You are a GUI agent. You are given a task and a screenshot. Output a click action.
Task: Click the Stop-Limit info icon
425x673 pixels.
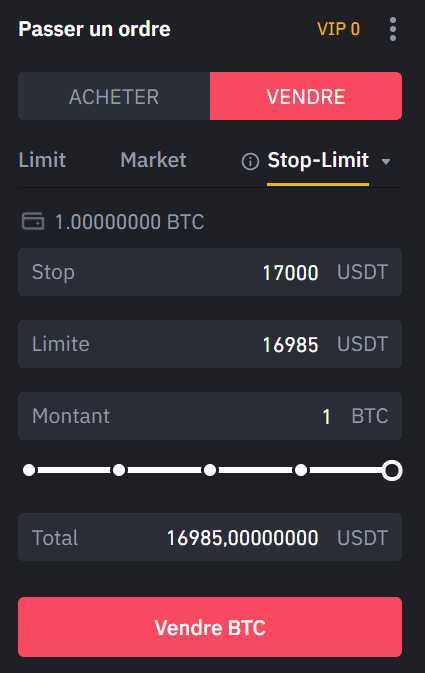tap(250, 161)
